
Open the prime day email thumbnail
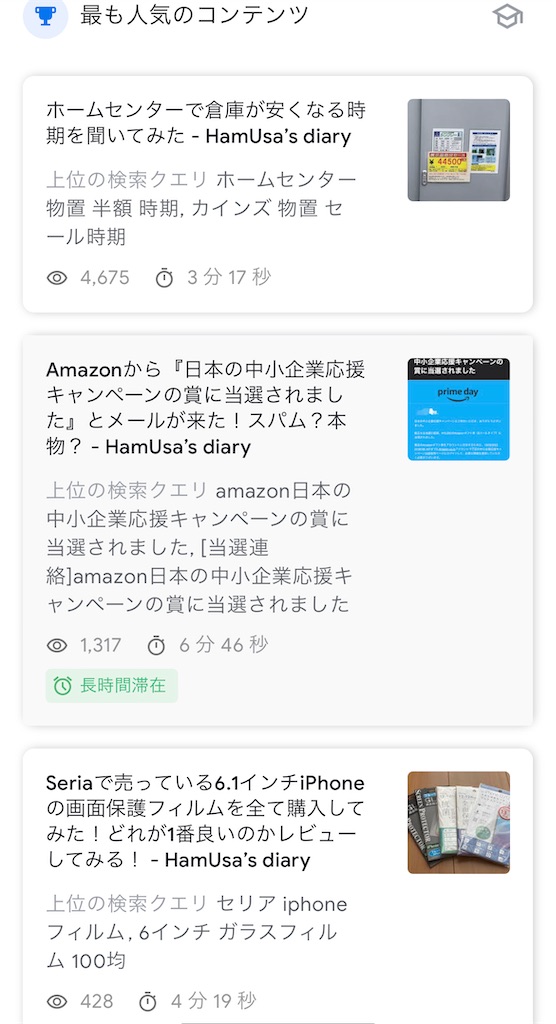pos(459,409)
